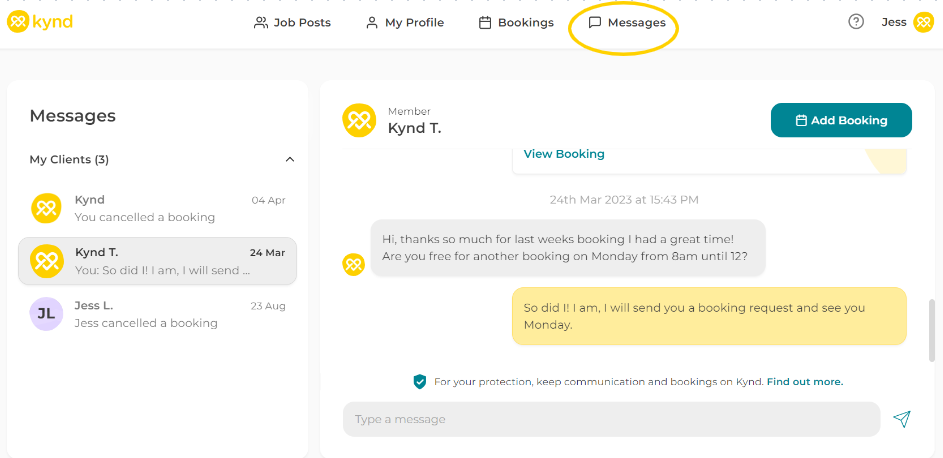943x458 pixels.
Task: Open the Job Posts tab
Action: pos(292,22)
